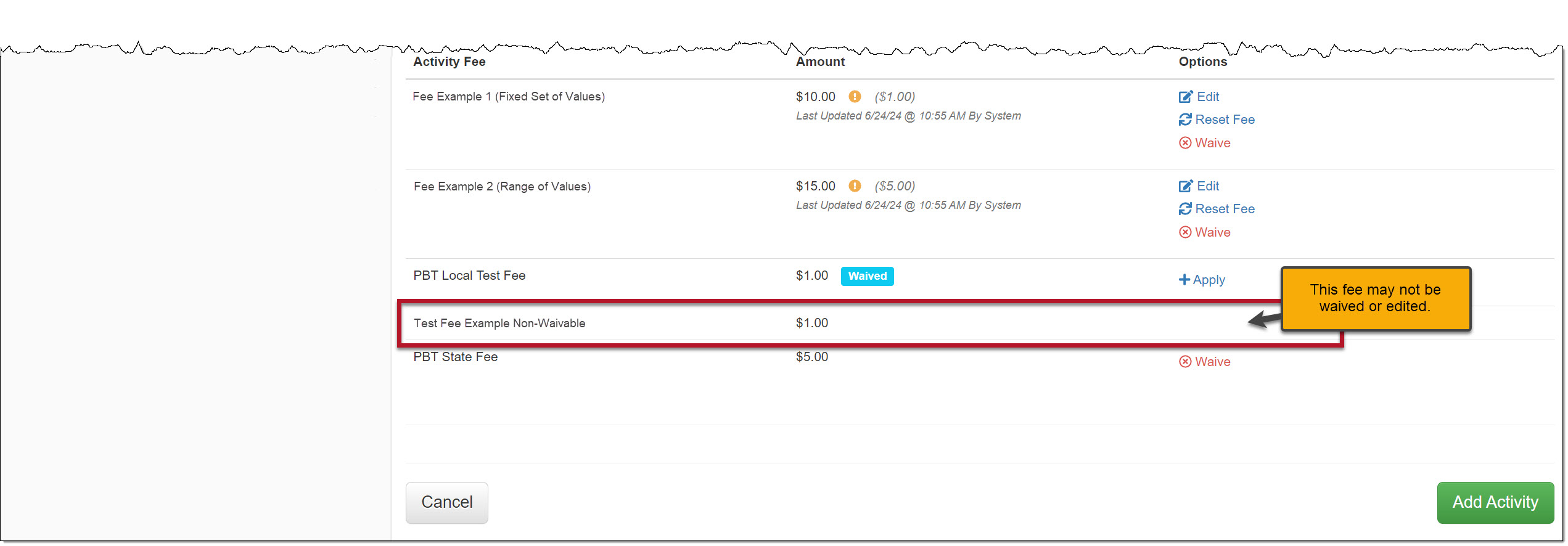This screenshot has height=546, width=1568.
Task: Click the Test Fee Example Non-Waivable row
Action: pyautogui.click(x=499, y=324)
